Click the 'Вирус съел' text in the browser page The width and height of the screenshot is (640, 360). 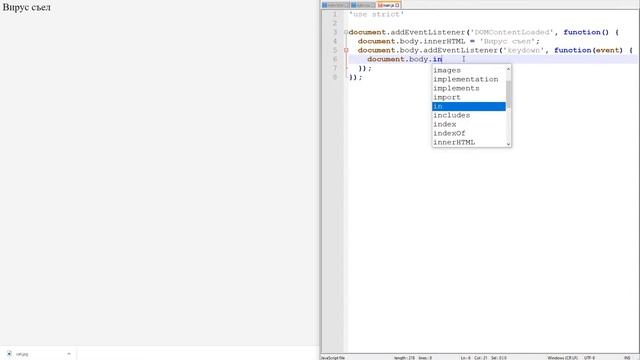tap(27, 7)
